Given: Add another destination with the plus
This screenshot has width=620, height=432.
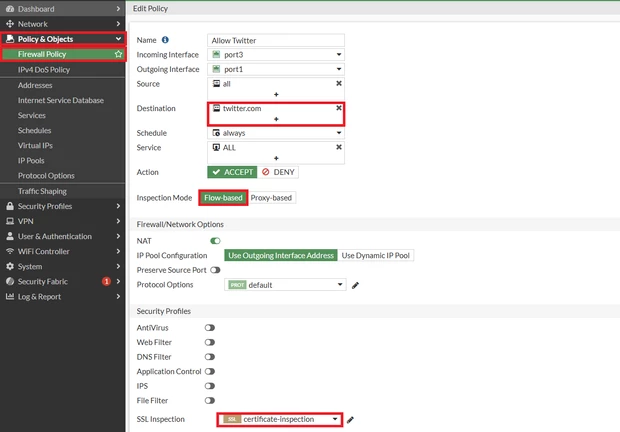Looking at the screenshot, I should (276, 119).
